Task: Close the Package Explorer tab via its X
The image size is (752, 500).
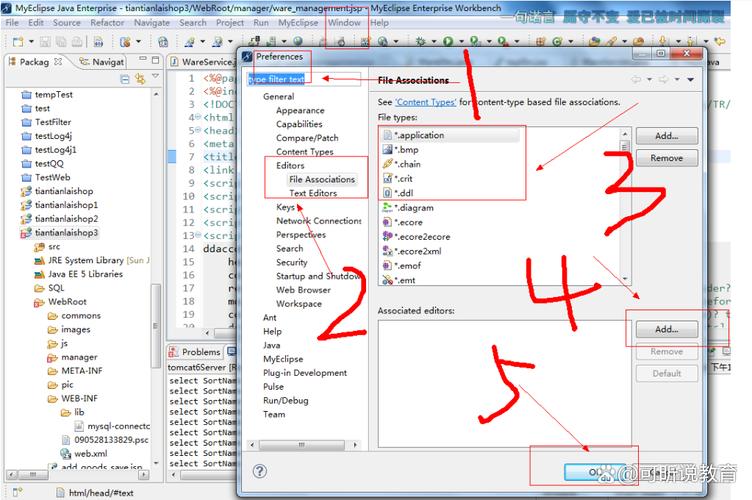Action: 58,61
